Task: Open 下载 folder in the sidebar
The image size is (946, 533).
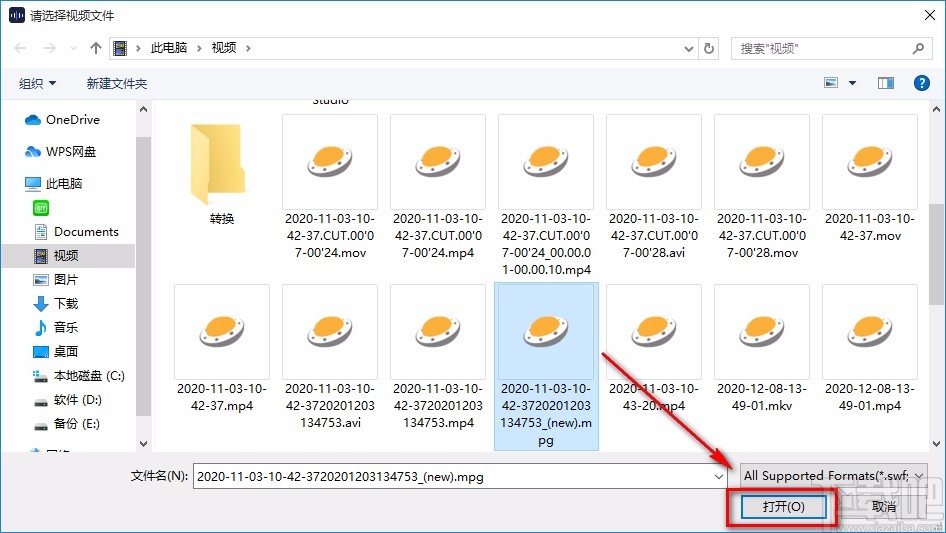Action: pyautogui.click(x=56, y=304)
